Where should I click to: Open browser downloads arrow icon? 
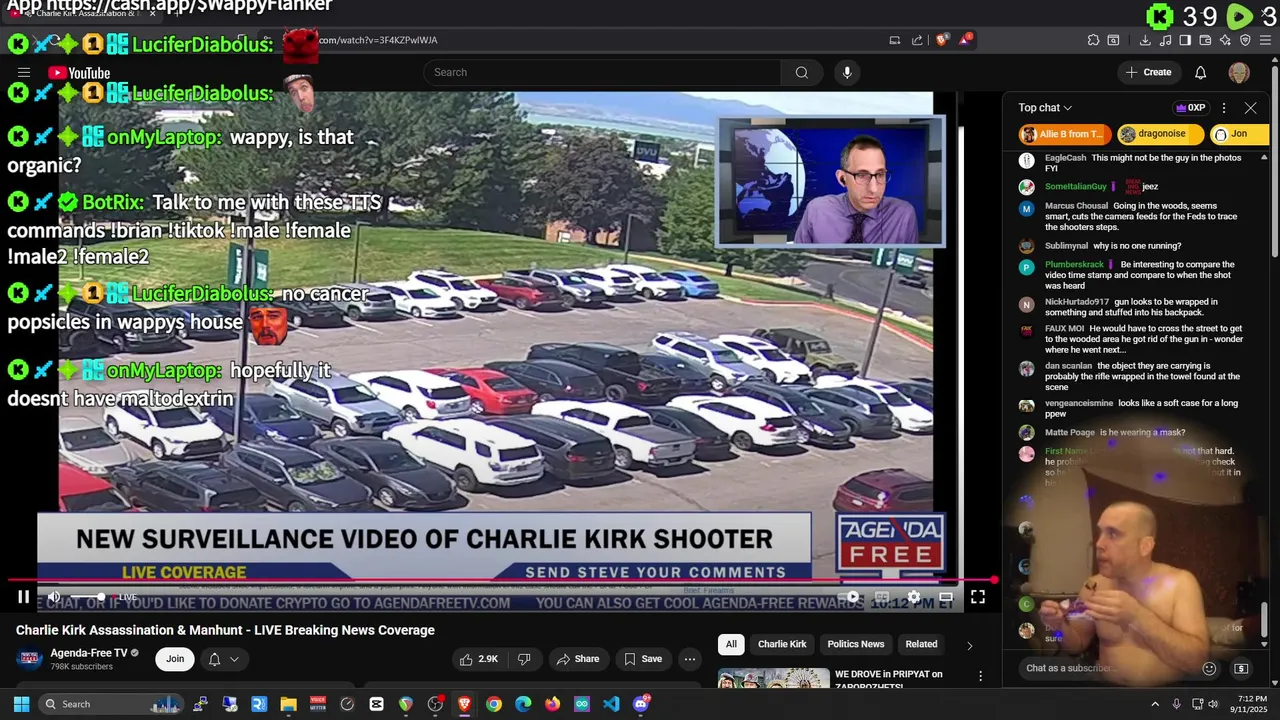point(1145,40)
